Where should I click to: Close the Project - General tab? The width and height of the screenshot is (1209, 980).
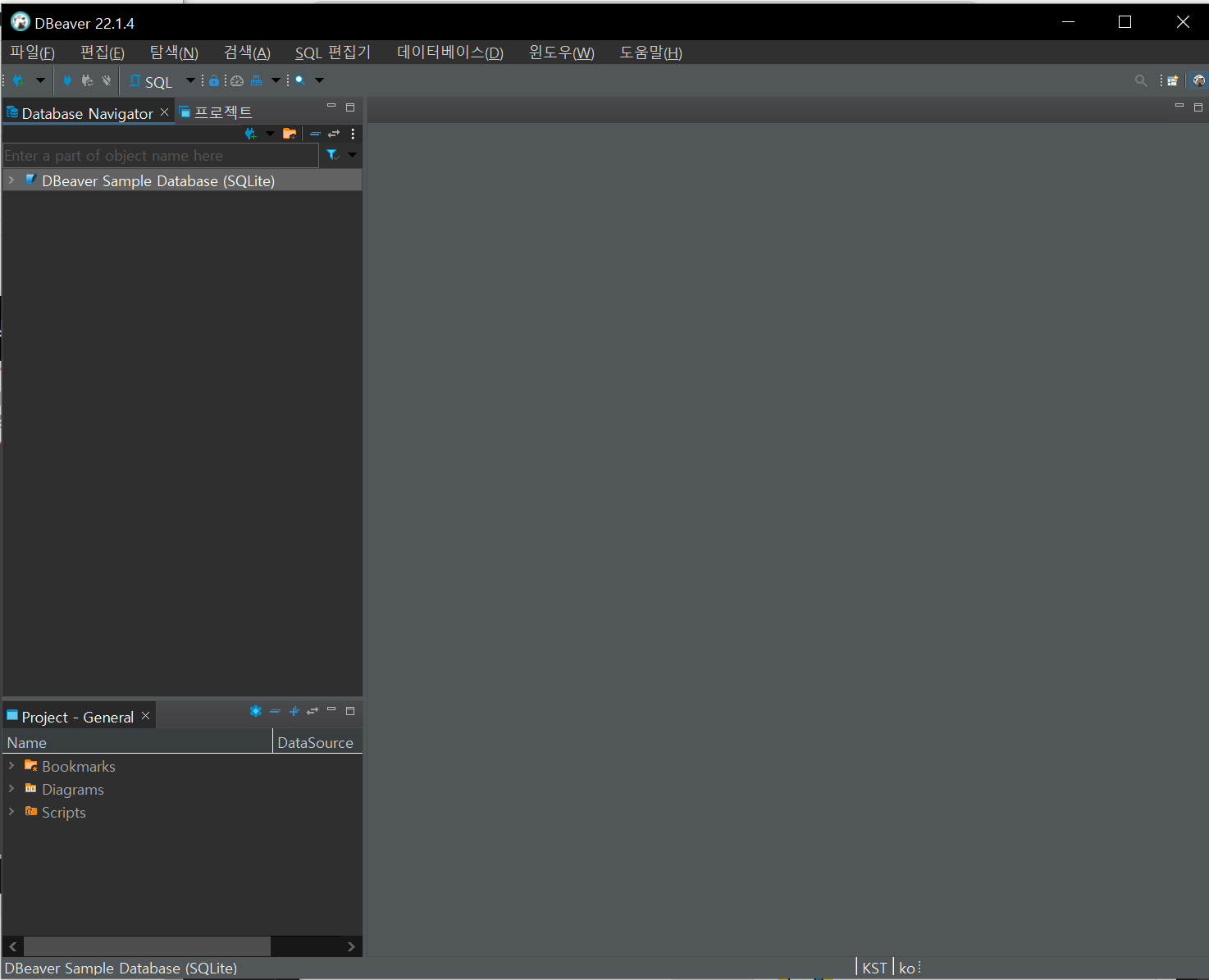point(146,716)
